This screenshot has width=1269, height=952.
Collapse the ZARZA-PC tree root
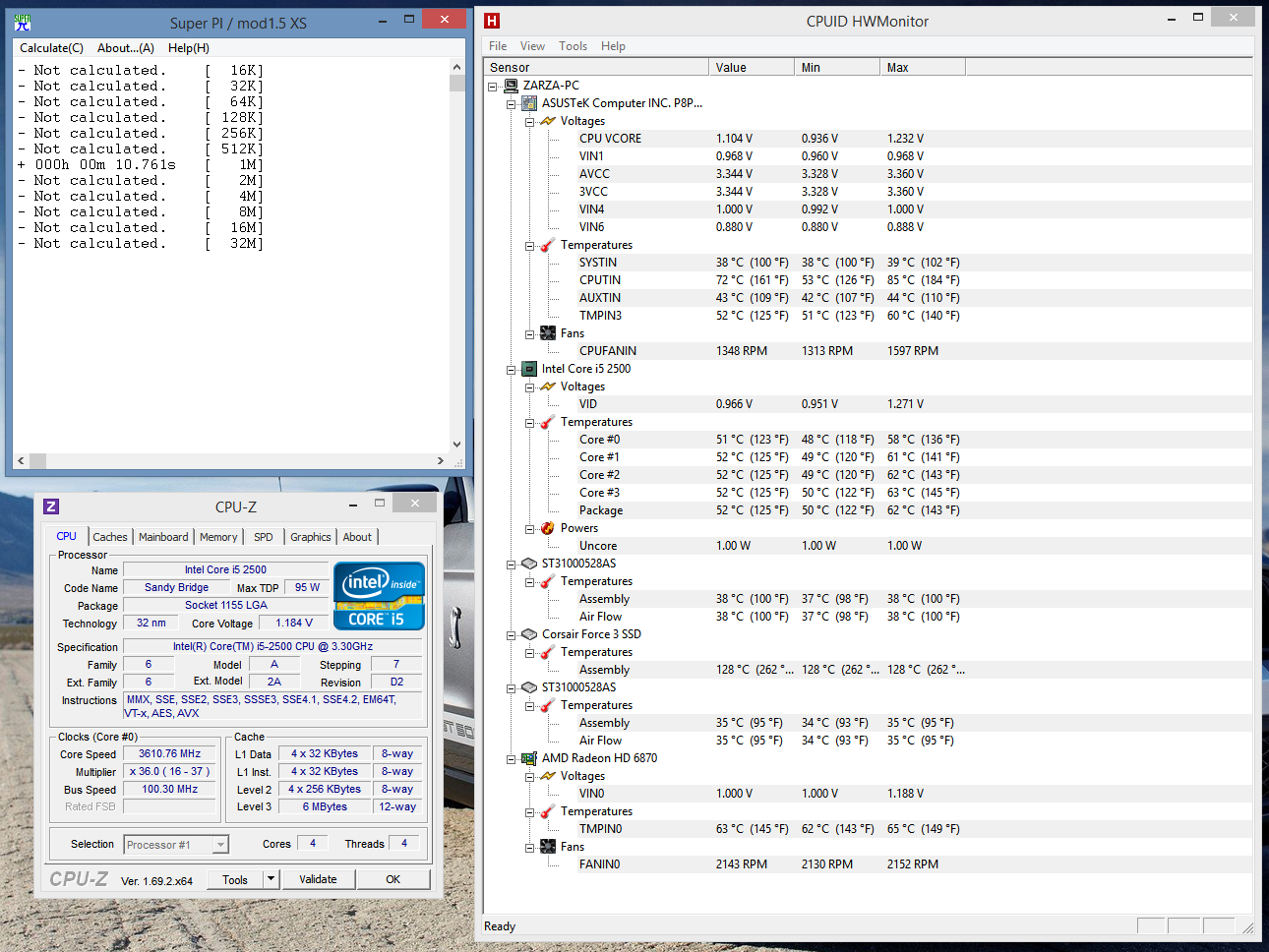492,87
